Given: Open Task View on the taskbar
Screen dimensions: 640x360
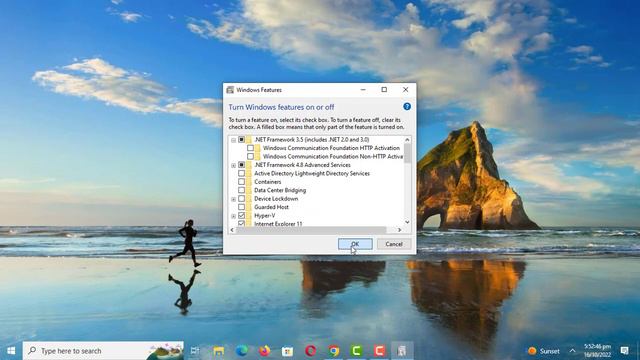Looking at the screenshot, I should click(195, 351).
